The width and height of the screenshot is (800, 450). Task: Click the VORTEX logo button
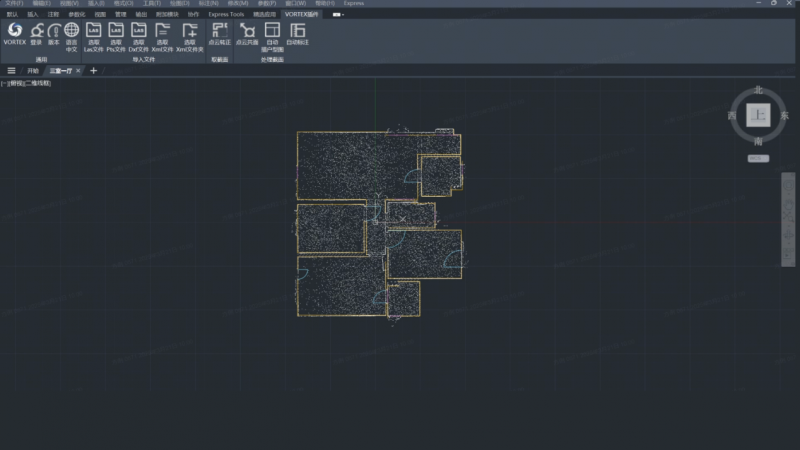tap(14, 34)
